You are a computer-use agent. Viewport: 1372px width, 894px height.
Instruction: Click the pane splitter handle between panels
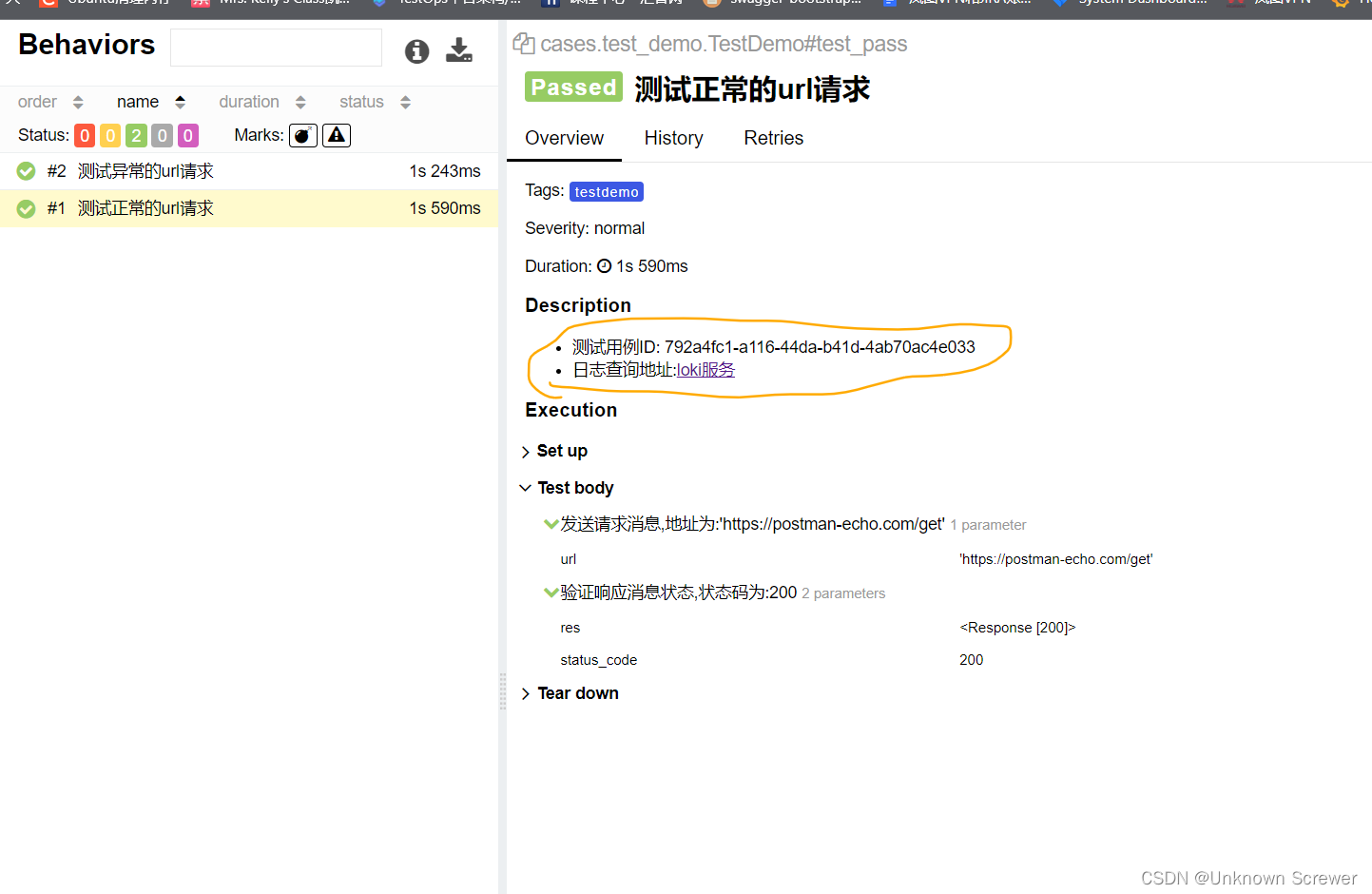(502, 691)
